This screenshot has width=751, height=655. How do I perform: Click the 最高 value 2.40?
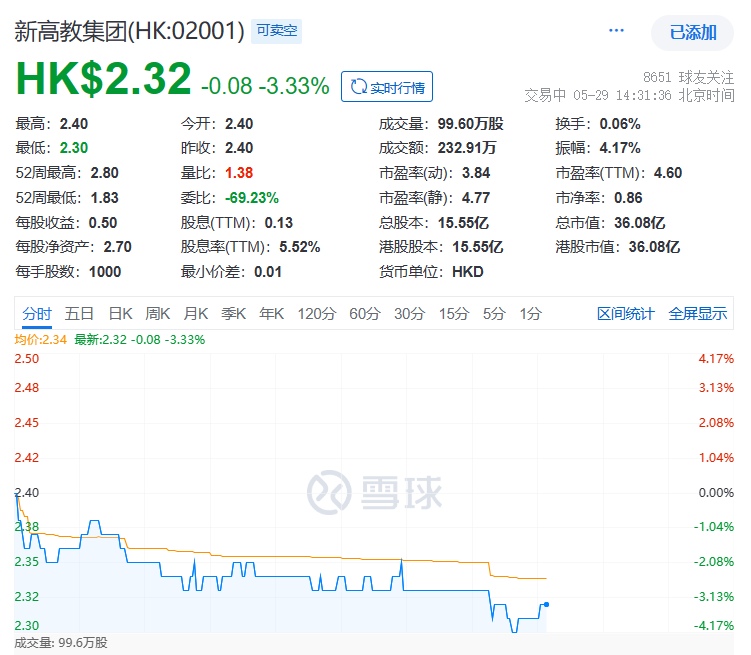click(x=74, y=124)
